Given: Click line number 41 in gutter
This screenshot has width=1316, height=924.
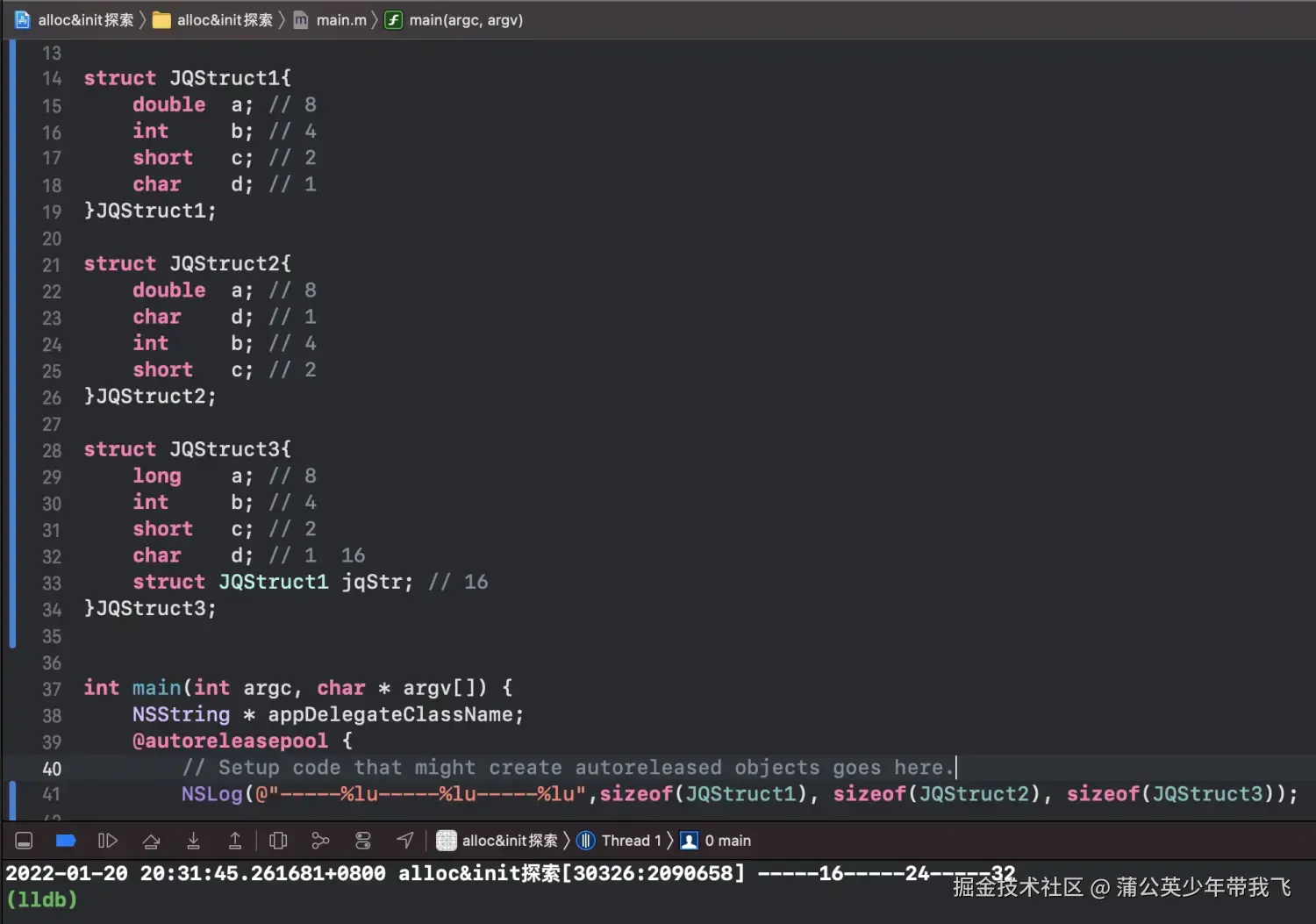Looking at the screenshot, I should click(52, 794).
